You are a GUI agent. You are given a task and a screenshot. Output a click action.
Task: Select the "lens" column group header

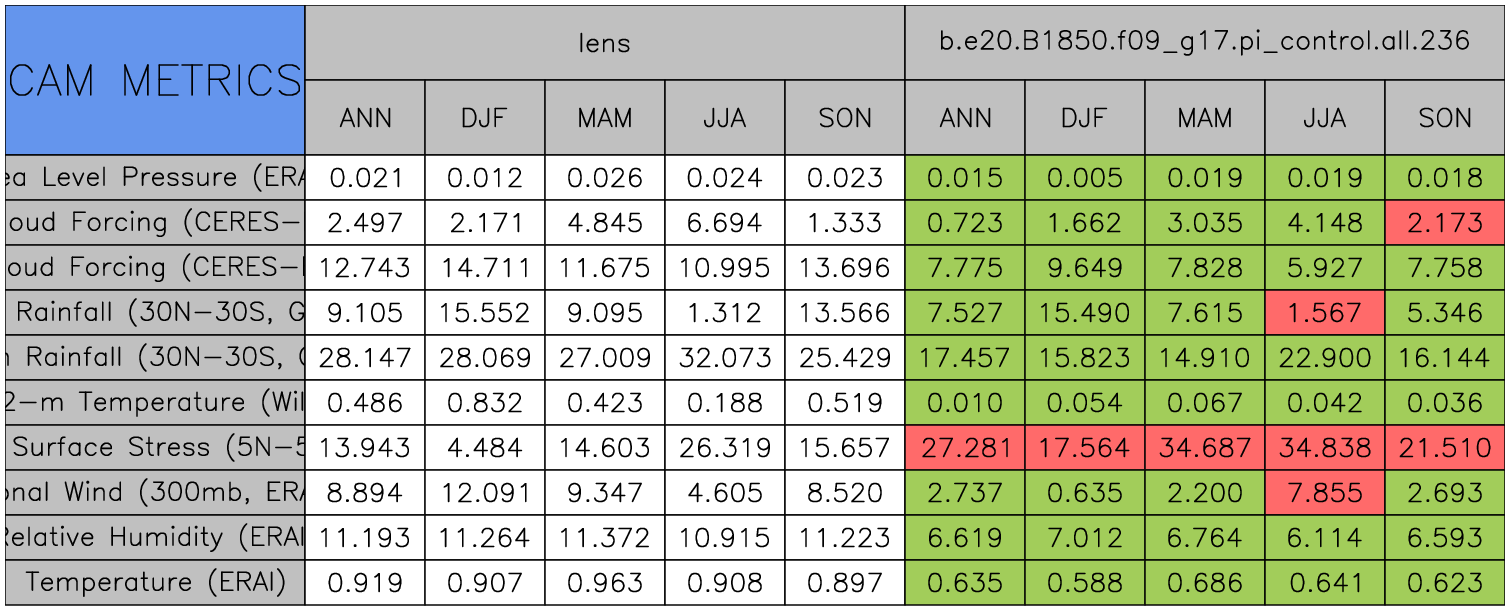pyautogui.click(x=604, y=42)
